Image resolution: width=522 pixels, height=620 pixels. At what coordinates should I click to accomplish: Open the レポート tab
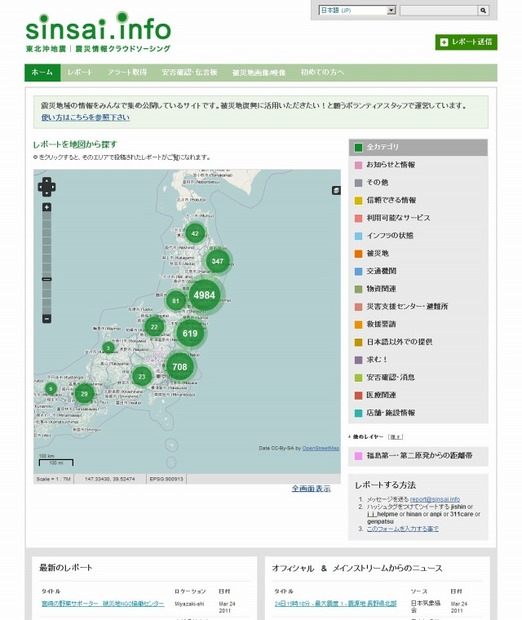point(79,72)
